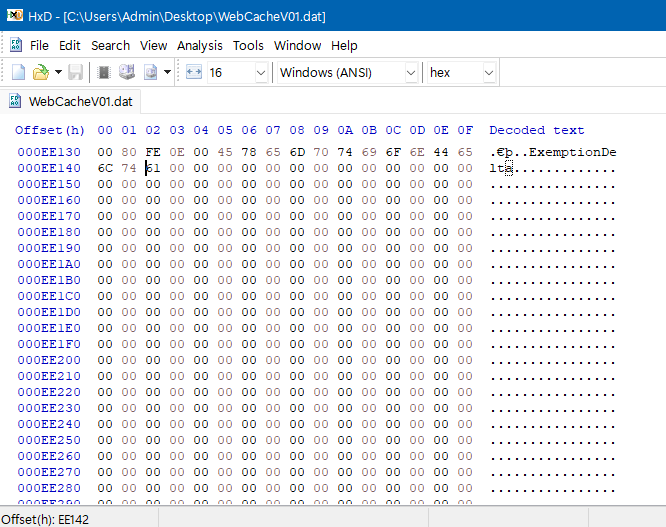Open the Analysis menu
Viewport: 666px width, 527px height.
[x=200, y=45]
